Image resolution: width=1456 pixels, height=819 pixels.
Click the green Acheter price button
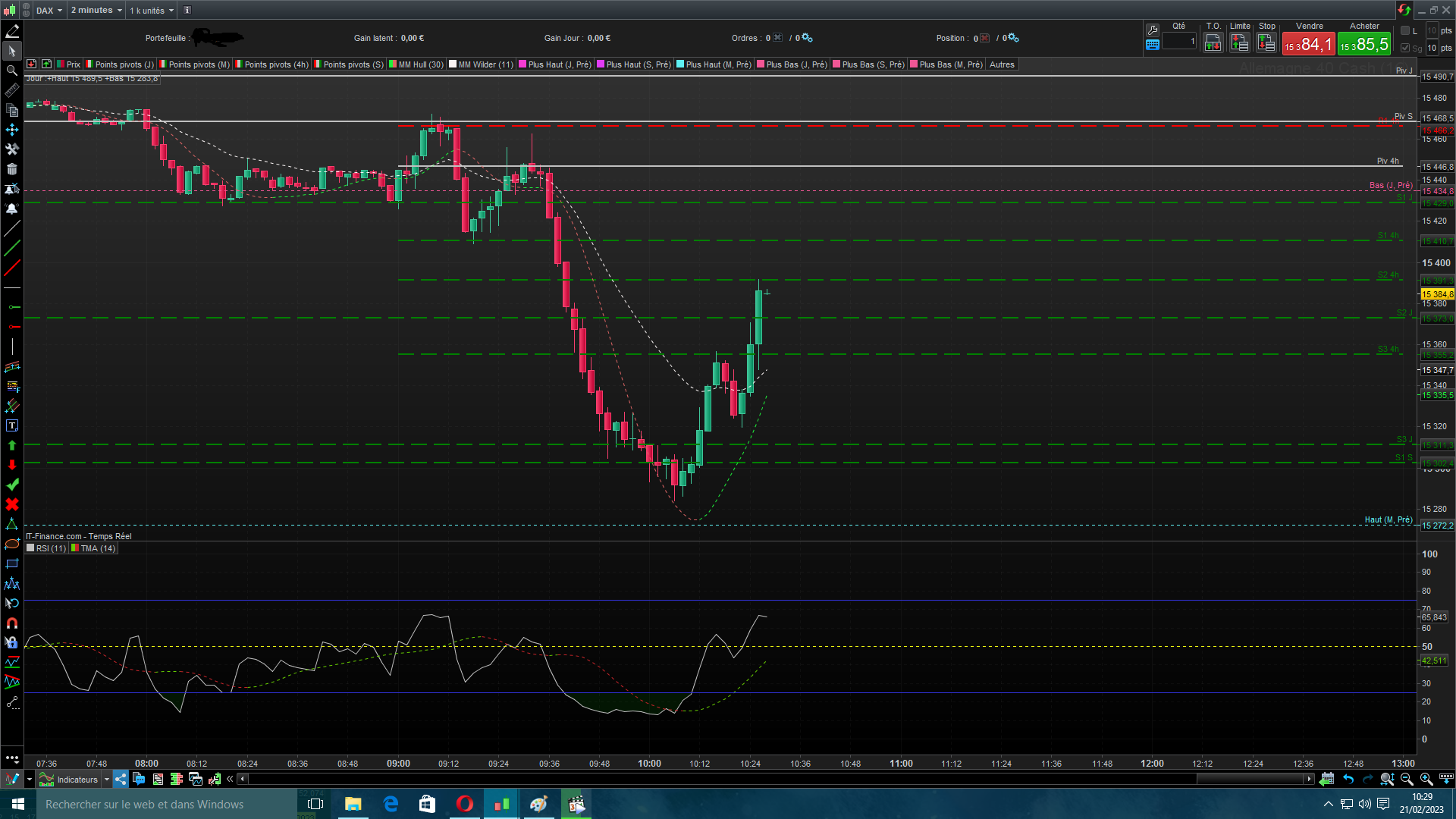pos(1363,44)
